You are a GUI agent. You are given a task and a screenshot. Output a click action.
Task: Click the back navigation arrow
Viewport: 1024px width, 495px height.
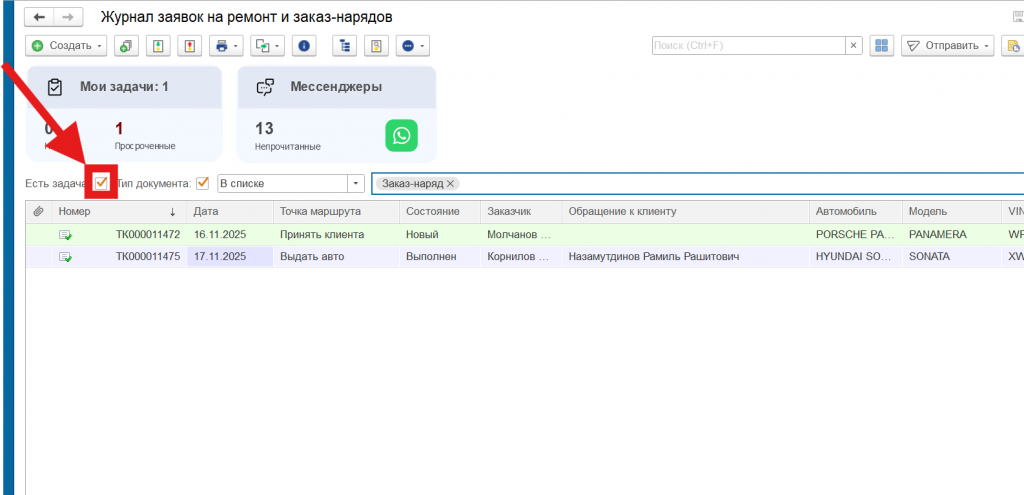coord(40,18)
